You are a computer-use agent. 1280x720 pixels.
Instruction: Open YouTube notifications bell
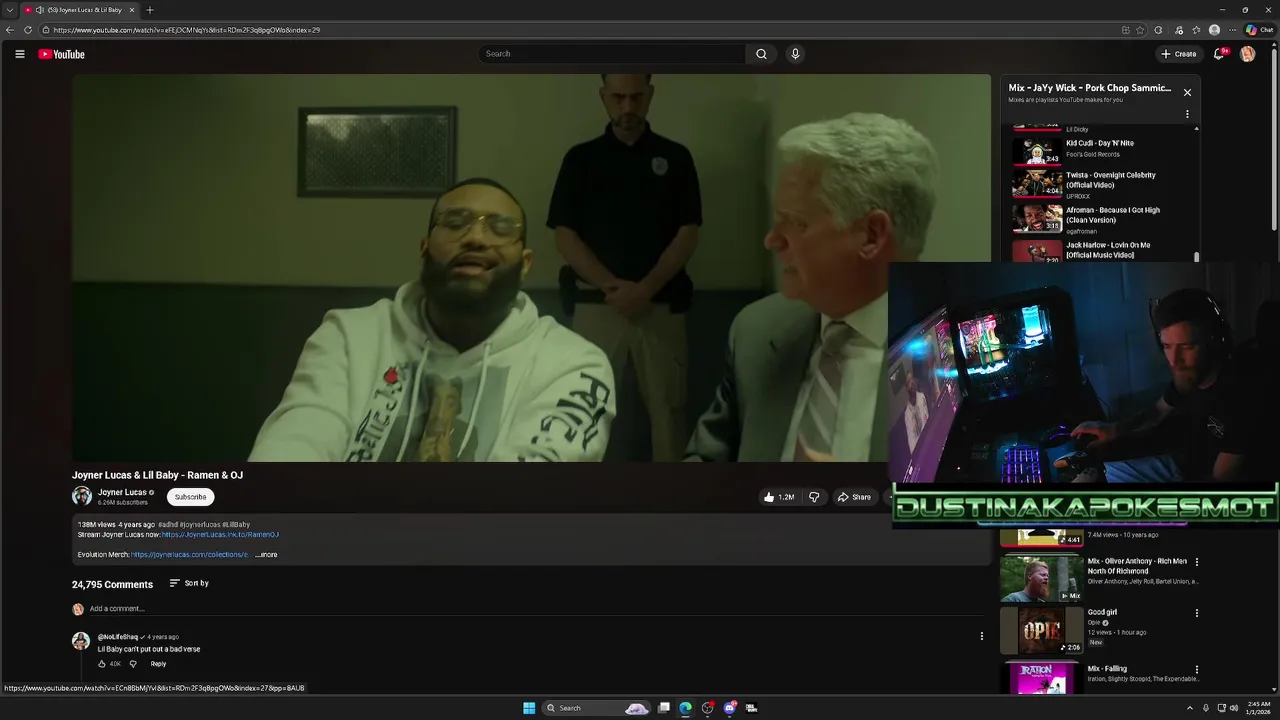point(1218,54)
